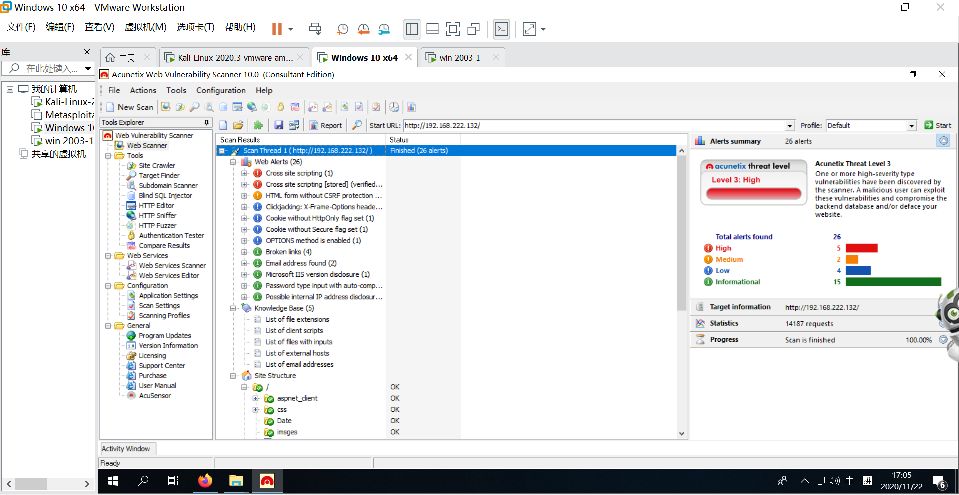Click the magnifier icon beside Report button
959x495 pixels.
coord(357,125)
